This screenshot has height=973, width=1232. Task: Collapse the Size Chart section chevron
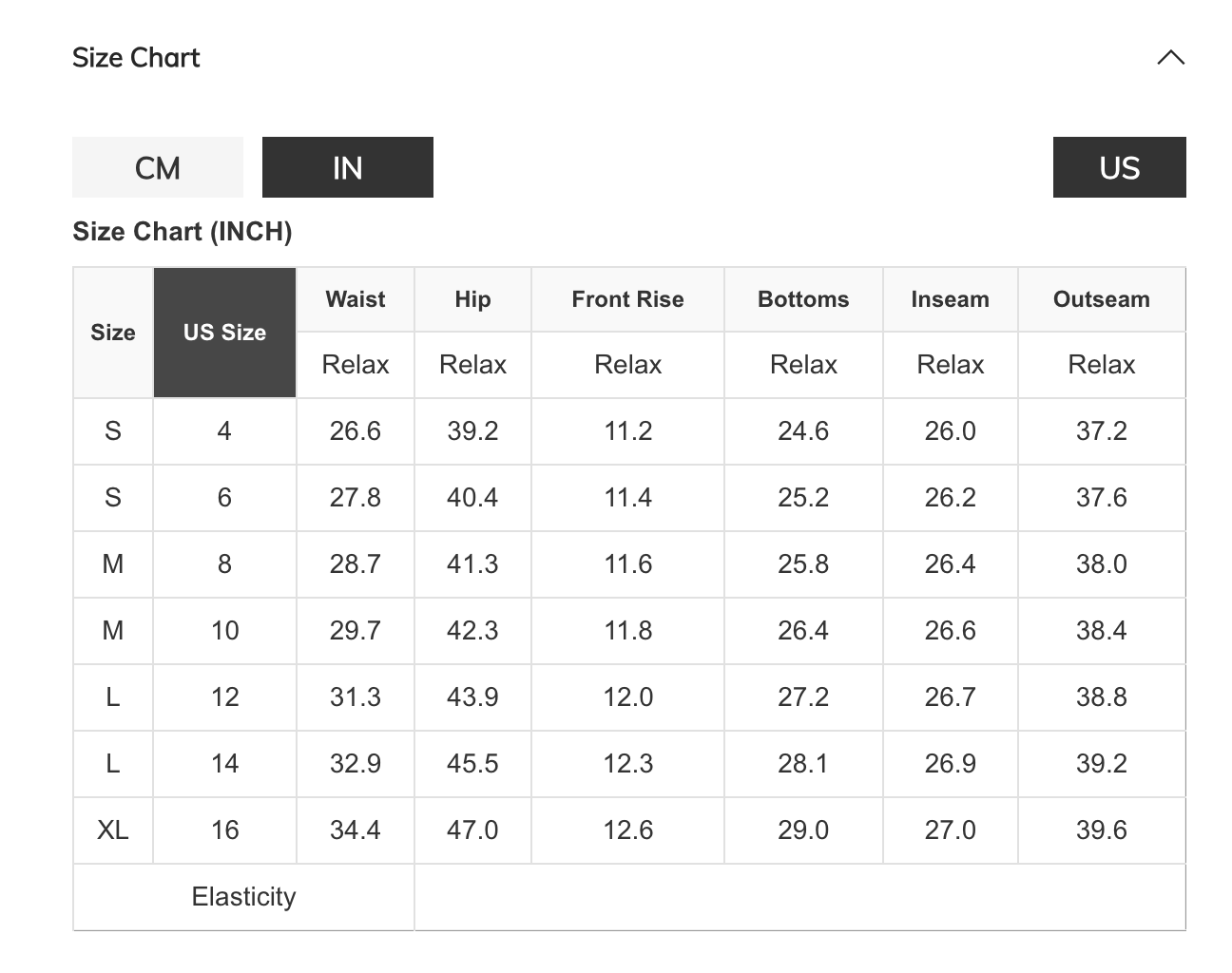(1170, 58)
